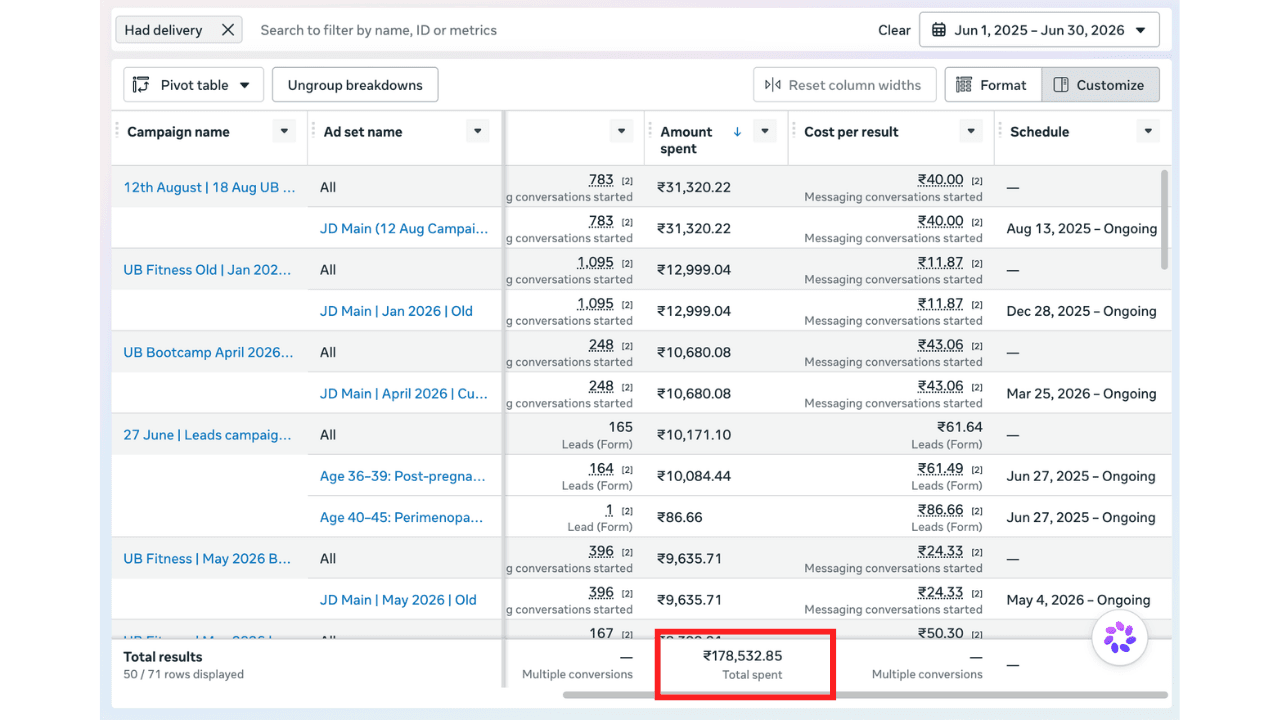Screen dimensions: 1280x720
Task: Open the Pivot table dropdown
Action: coord(194,85)
